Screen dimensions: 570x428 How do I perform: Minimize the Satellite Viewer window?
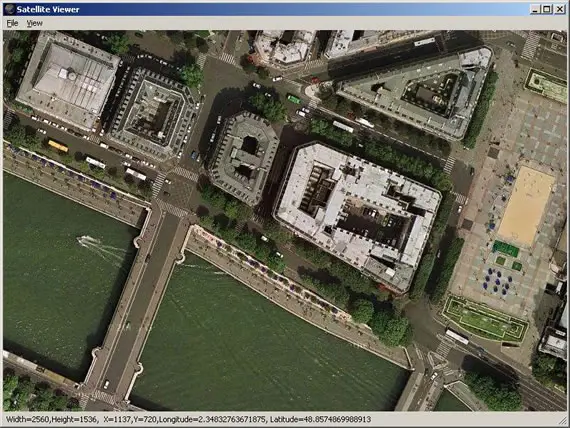pos(535,9)
